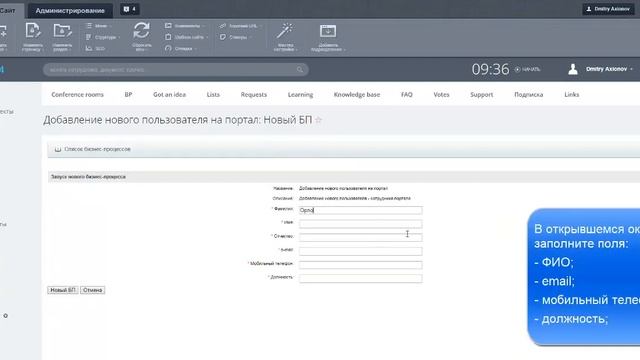Click the Новый БП button

(x=63, y=290)
